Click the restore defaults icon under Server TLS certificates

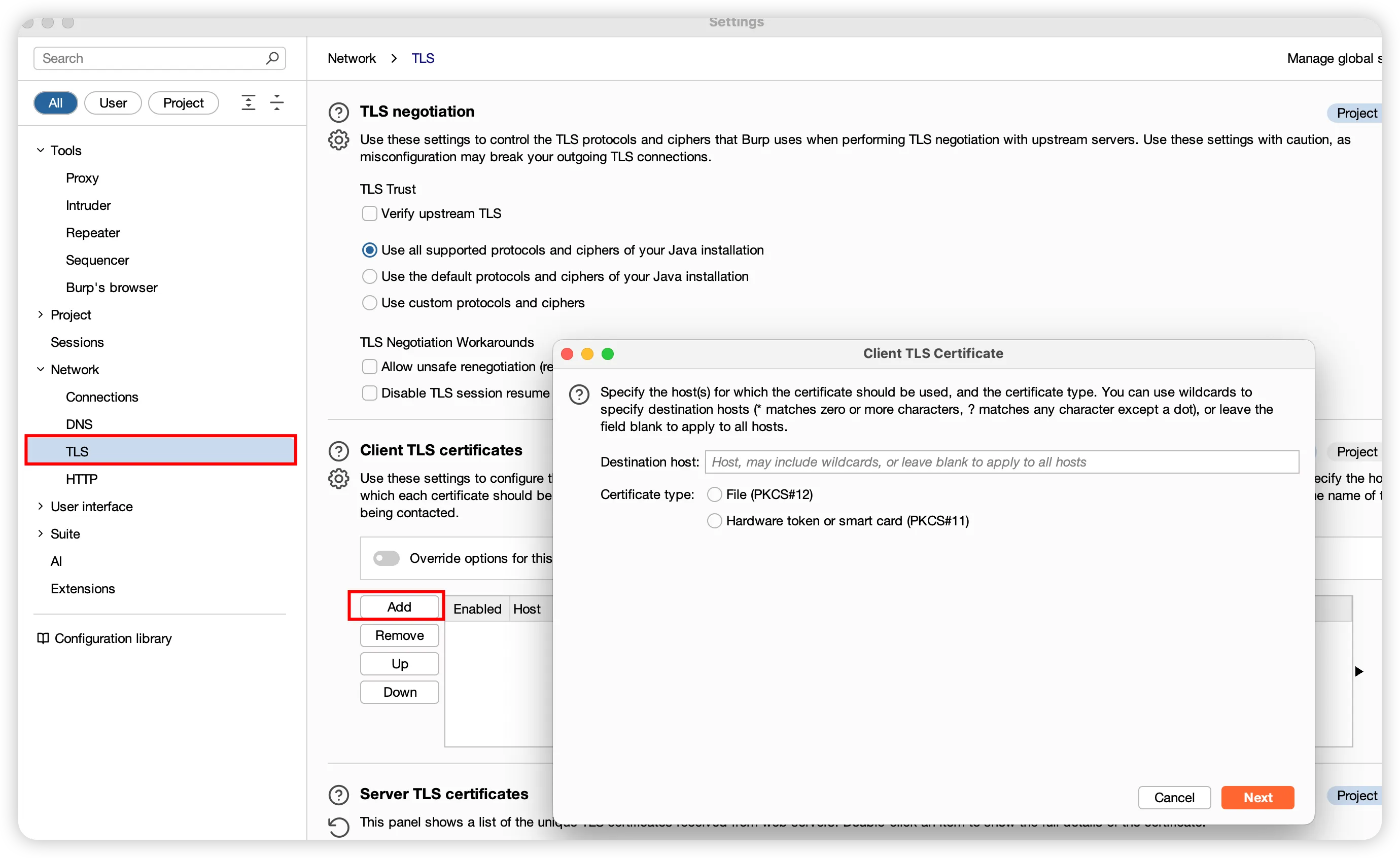pyautogui.click(x=339, y=826)
